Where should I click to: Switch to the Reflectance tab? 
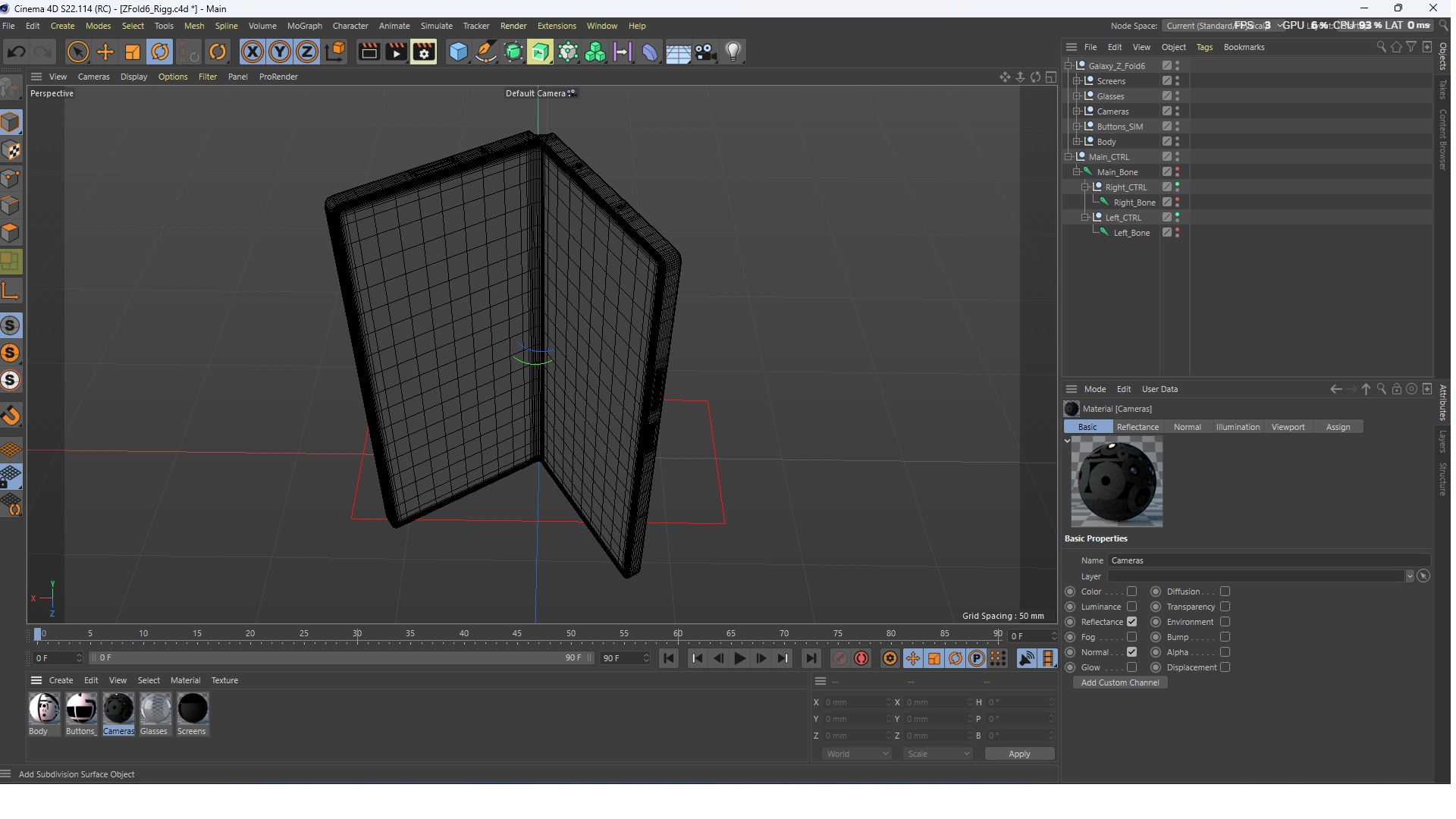(1137, 427)
